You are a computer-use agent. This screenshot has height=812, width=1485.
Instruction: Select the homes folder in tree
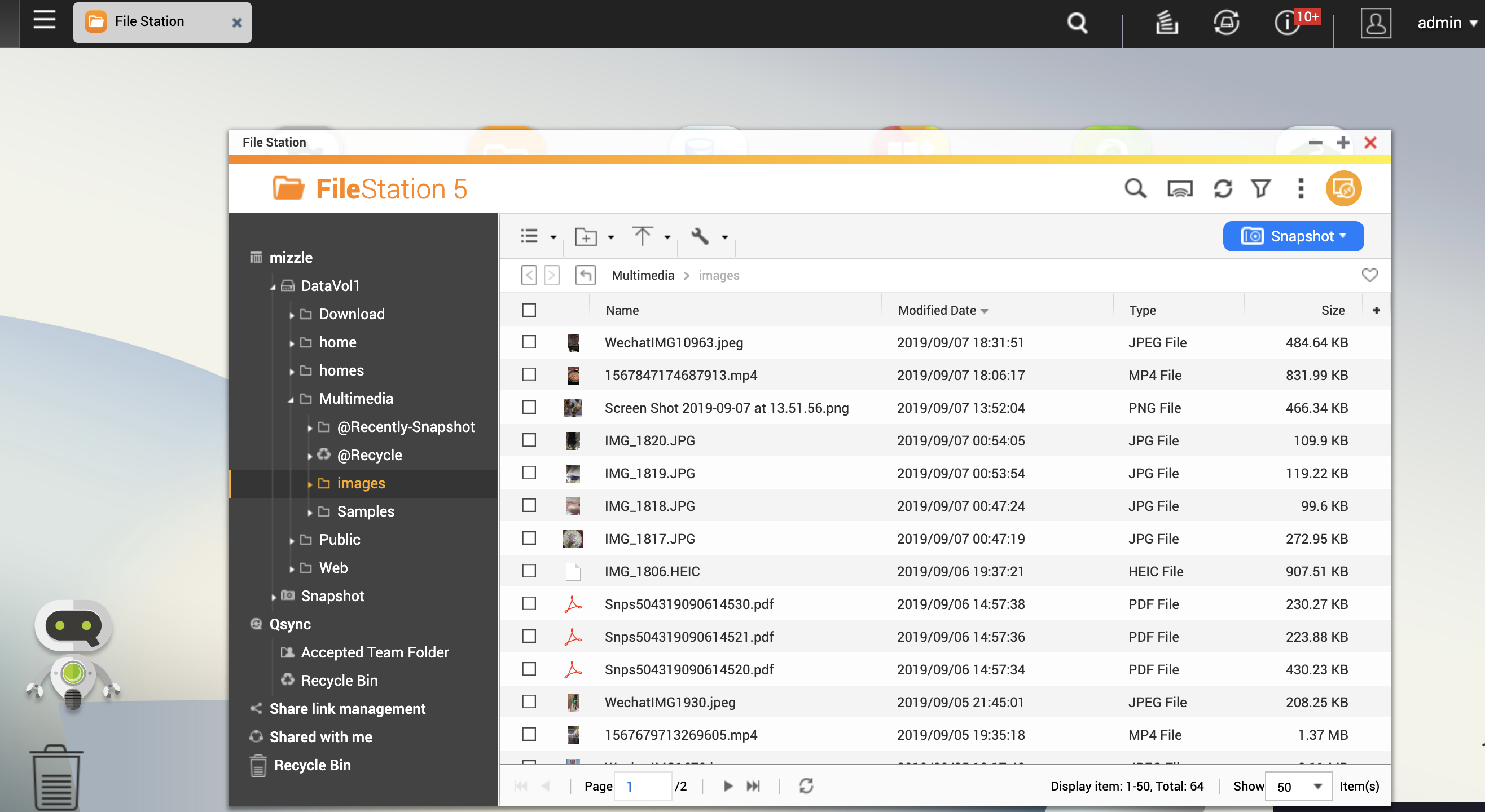coord(341,370)
